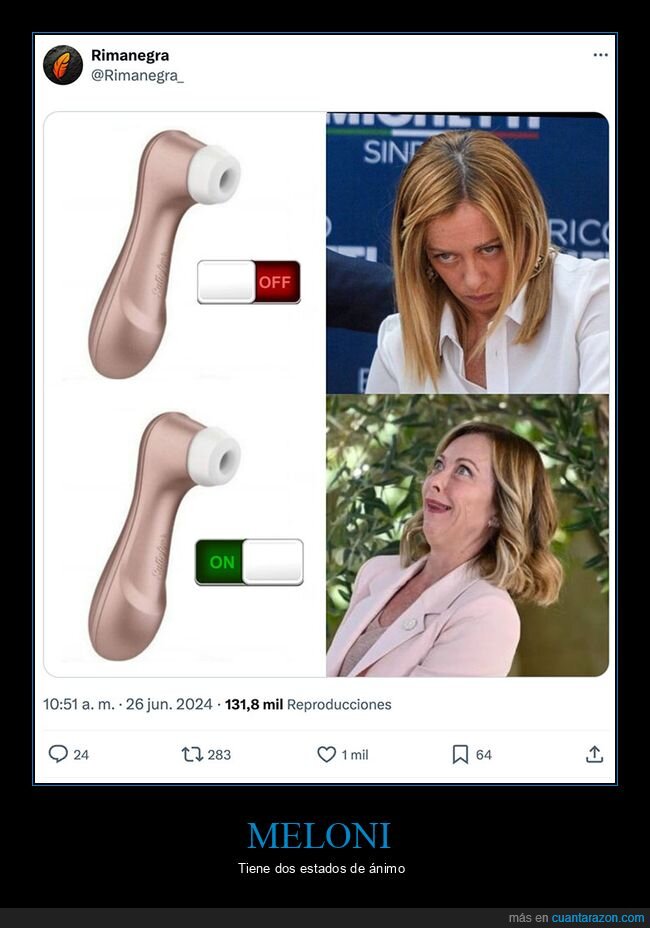This screenshot has width=650, height=928.
Task: Open the top left product image
Action: click(x=185, y=253)
